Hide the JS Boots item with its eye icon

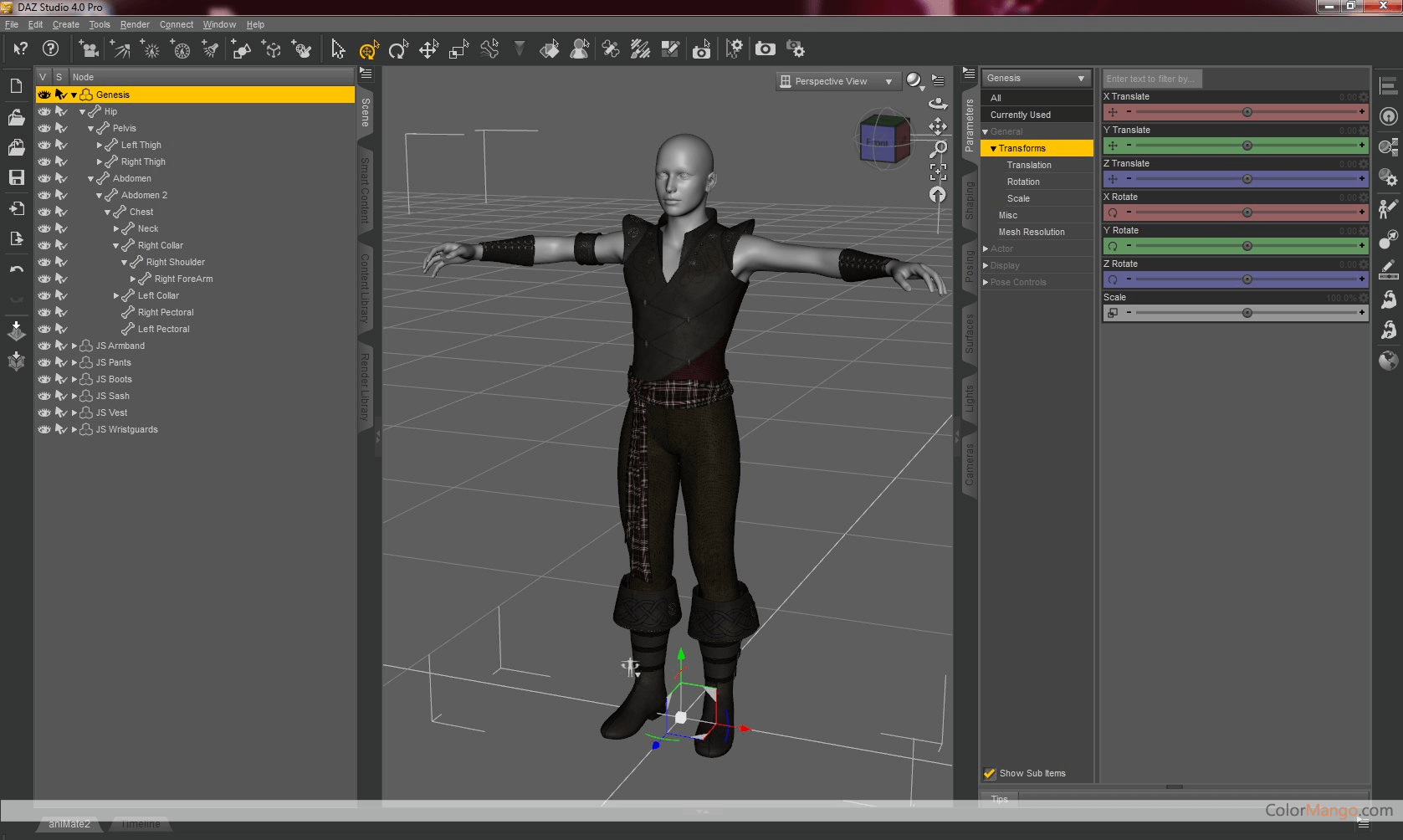tap(44, 379)
